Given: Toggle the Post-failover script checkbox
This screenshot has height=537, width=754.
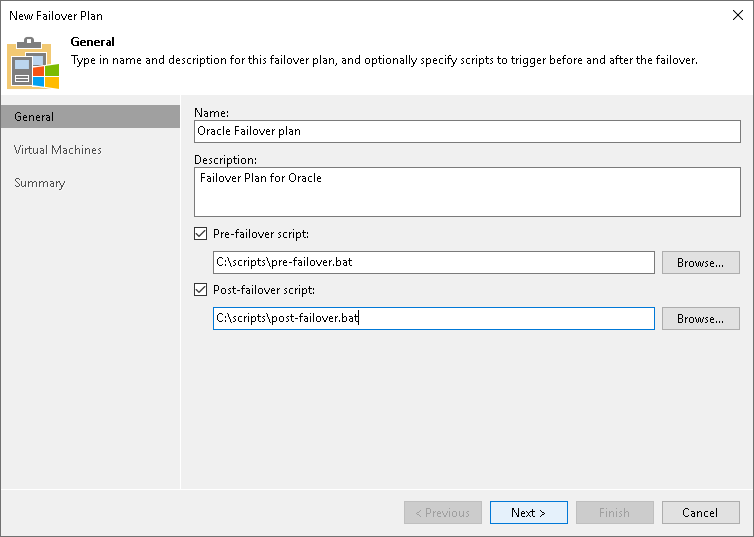Looking at the screenshot, I should point(201,290).
